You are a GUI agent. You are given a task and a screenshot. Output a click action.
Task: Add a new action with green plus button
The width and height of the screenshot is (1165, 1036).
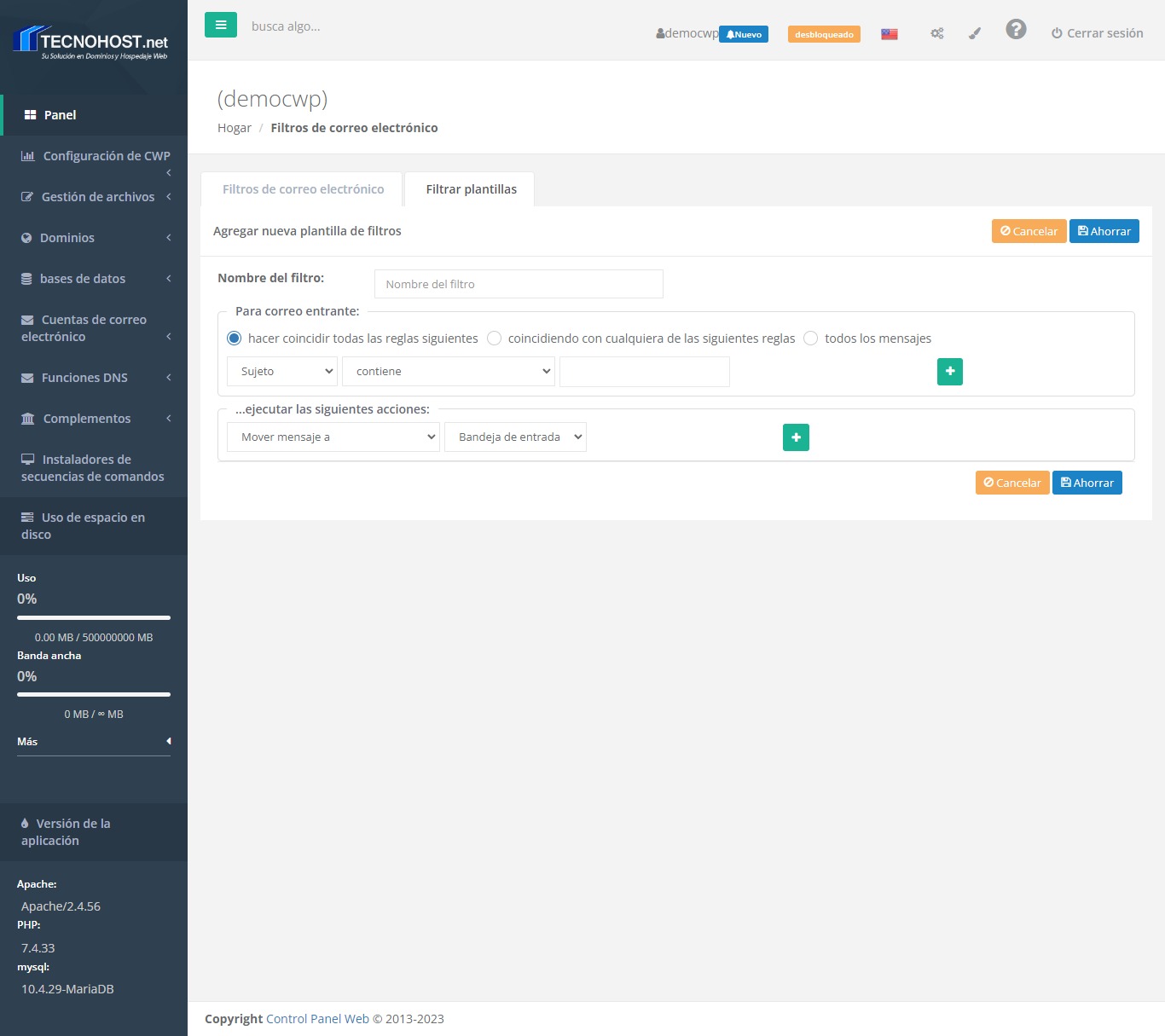pos(795,437)
